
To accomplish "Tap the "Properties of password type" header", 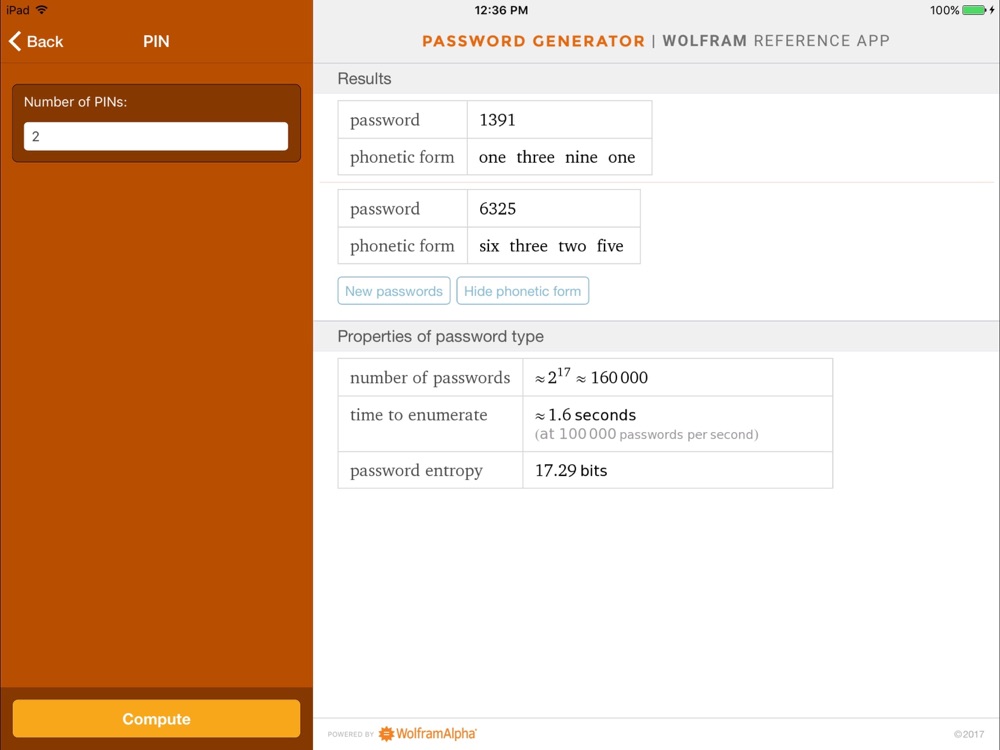I will coord(440,336).
